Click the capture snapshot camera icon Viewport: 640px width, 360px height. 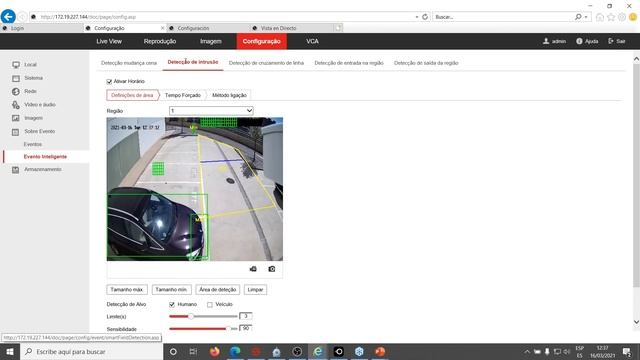click(272, 269)
